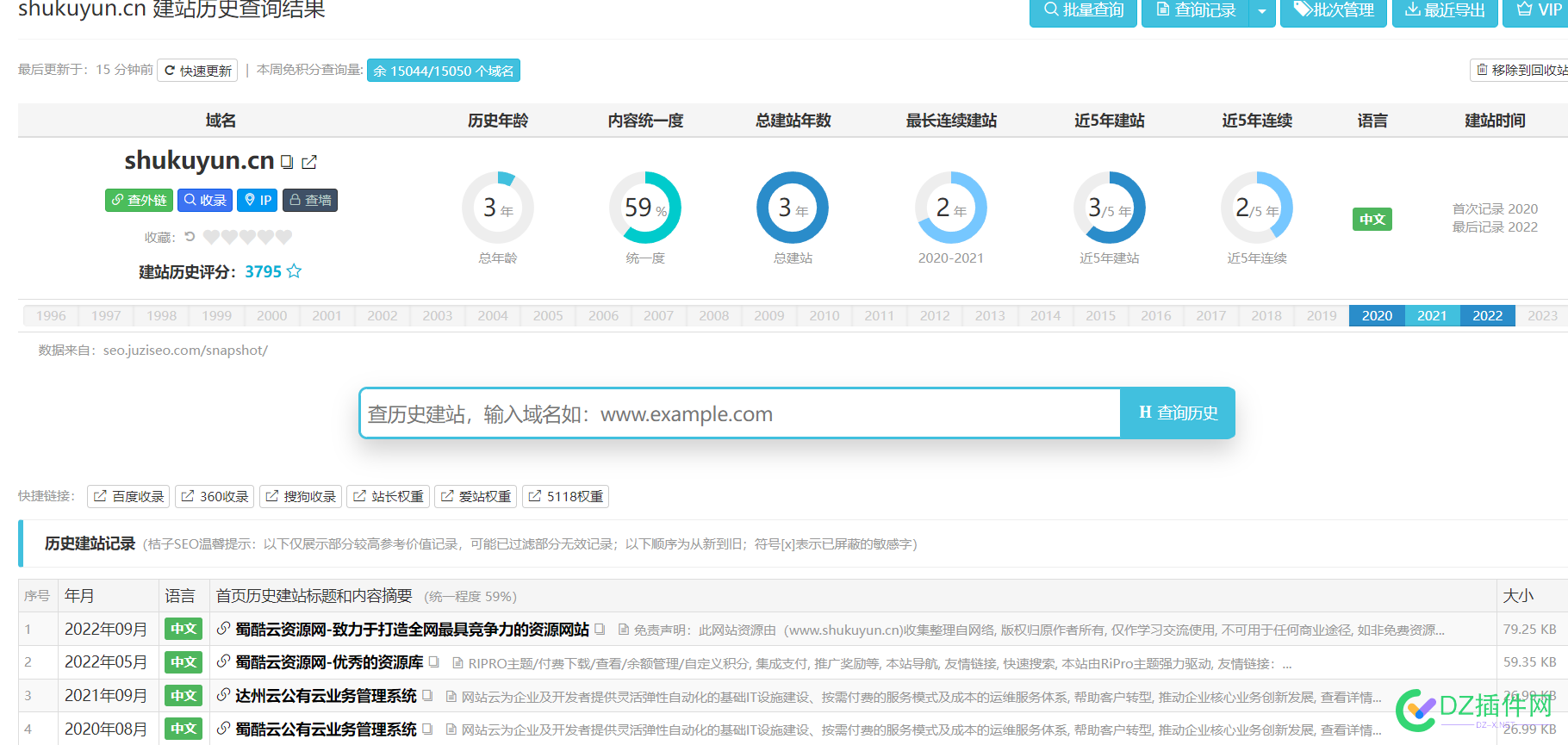Select the first heart in 收藏 rating
Image resolution: width=1568 pixels, height=745 pixels.
point(211,237)
